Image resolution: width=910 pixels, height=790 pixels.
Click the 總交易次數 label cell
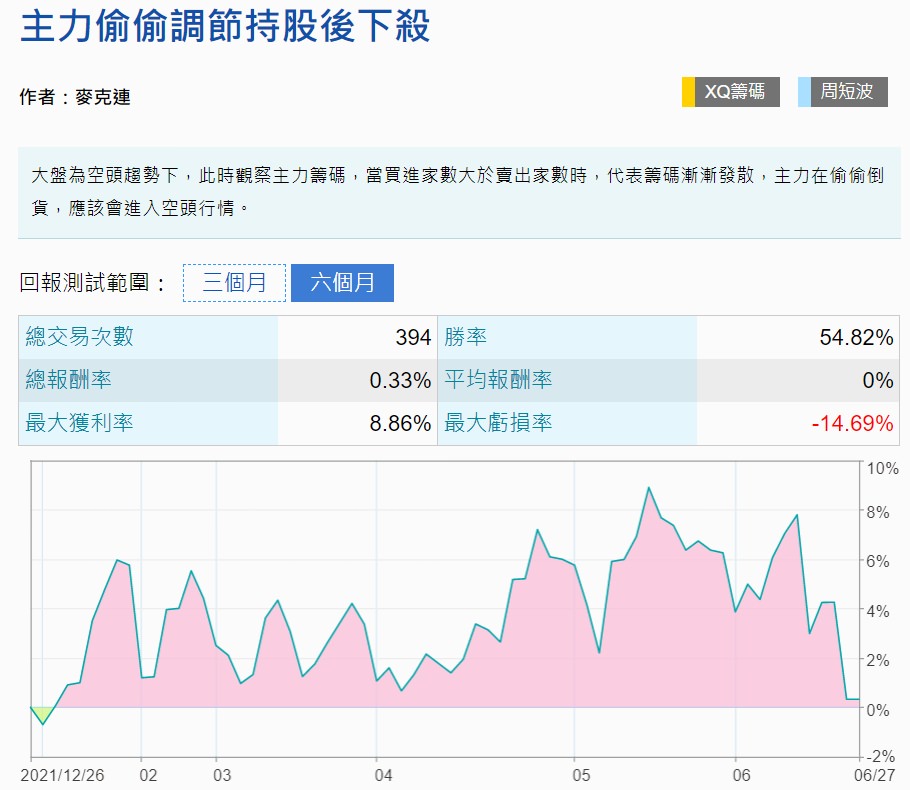point(148,337)
